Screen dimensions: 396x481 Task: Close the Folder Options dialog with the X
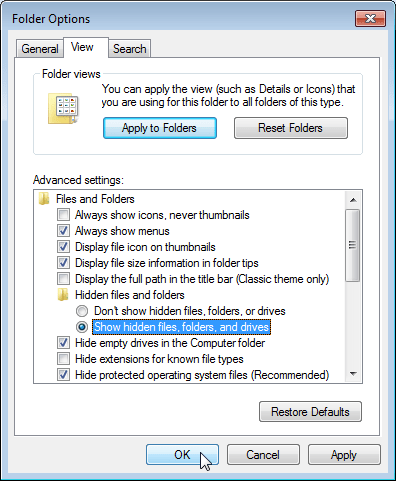370,18
